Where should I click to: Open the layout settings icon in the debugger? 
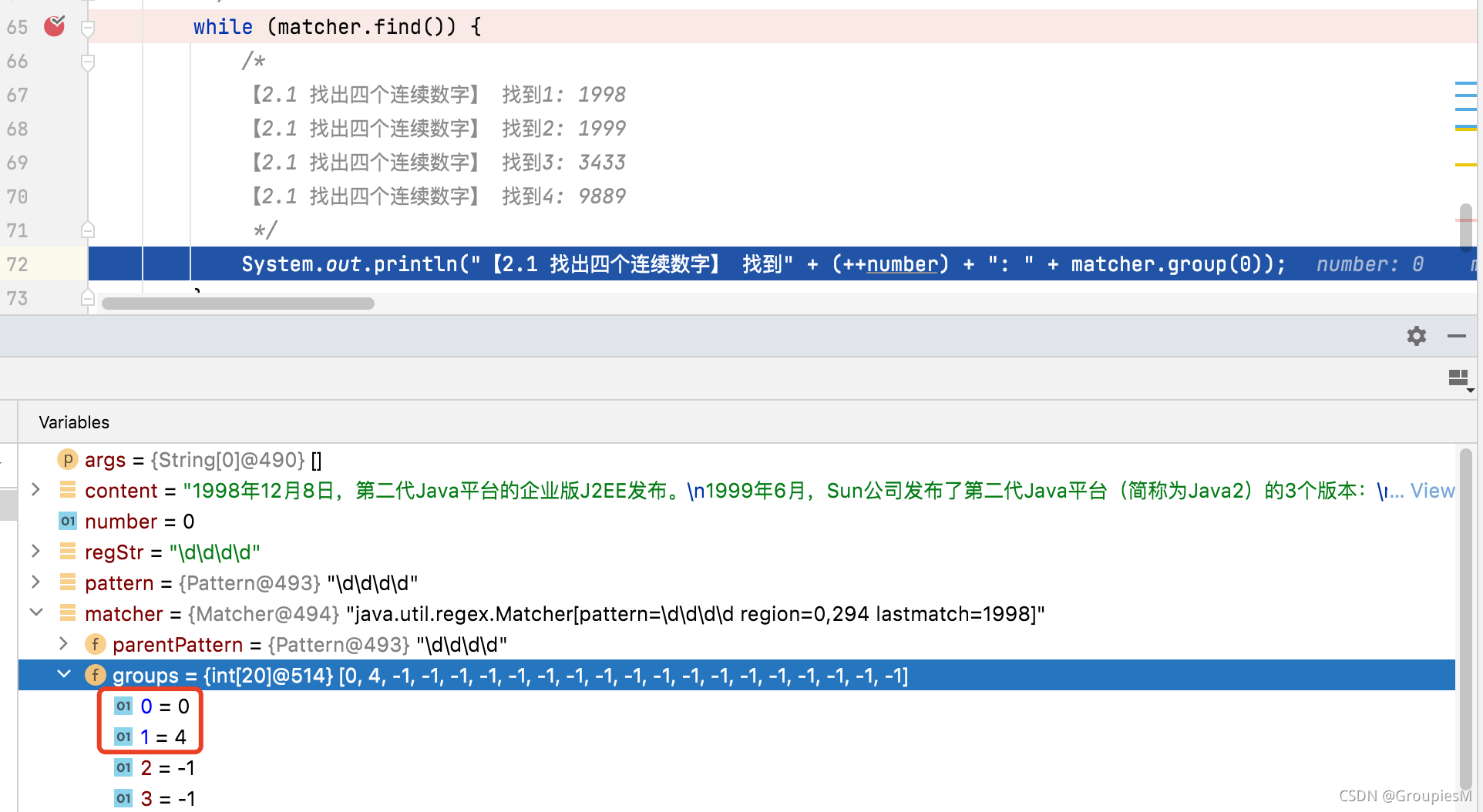[1459, 379]
